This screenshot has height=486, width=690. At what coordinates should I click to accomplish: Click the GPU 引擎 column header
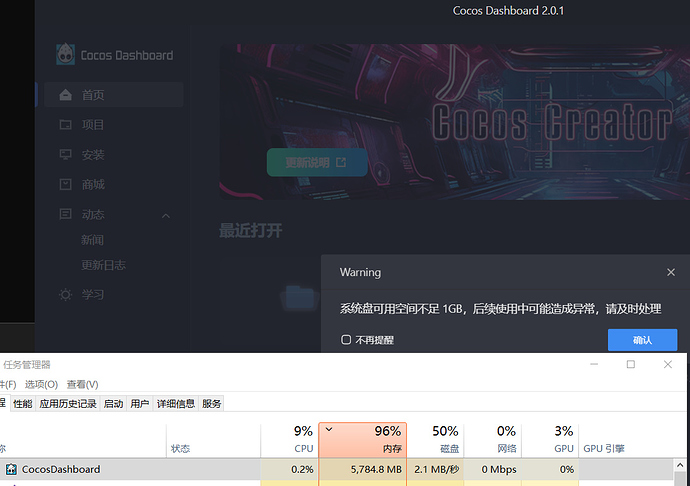pyautogui.click(x=604, y=449)
